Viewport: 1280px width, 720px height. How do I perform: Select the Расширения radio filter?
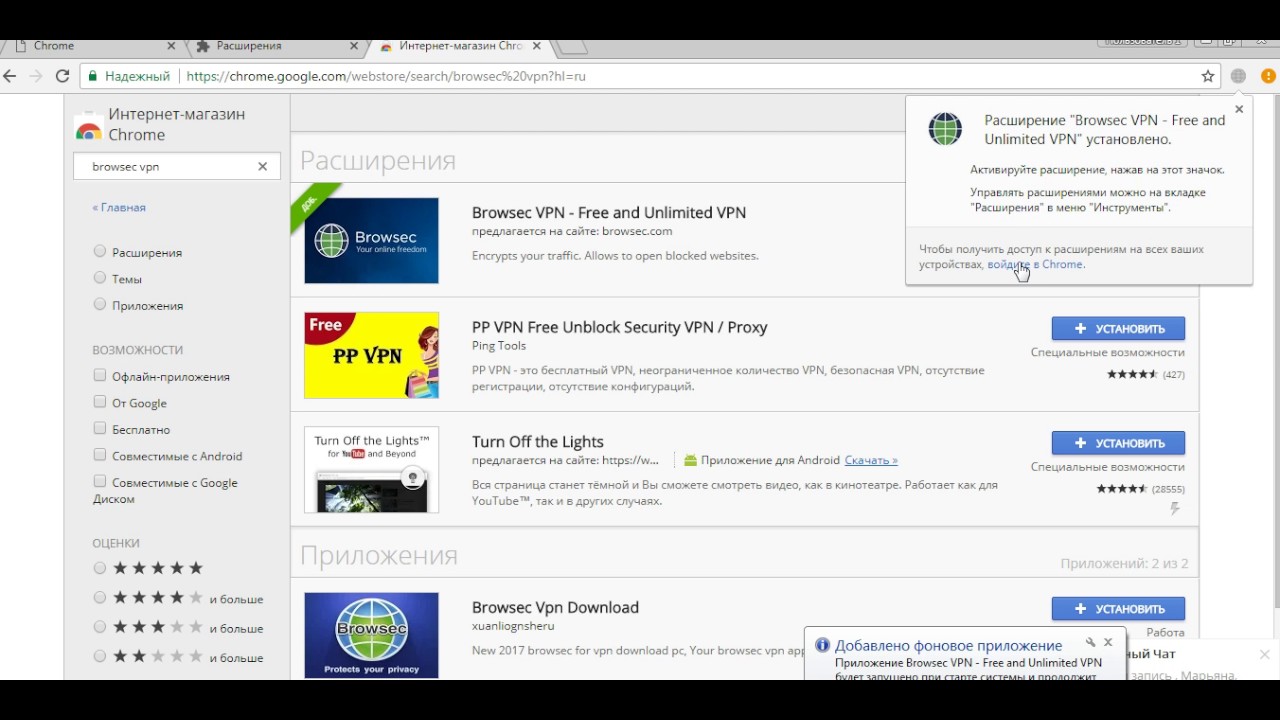(99, 252)
